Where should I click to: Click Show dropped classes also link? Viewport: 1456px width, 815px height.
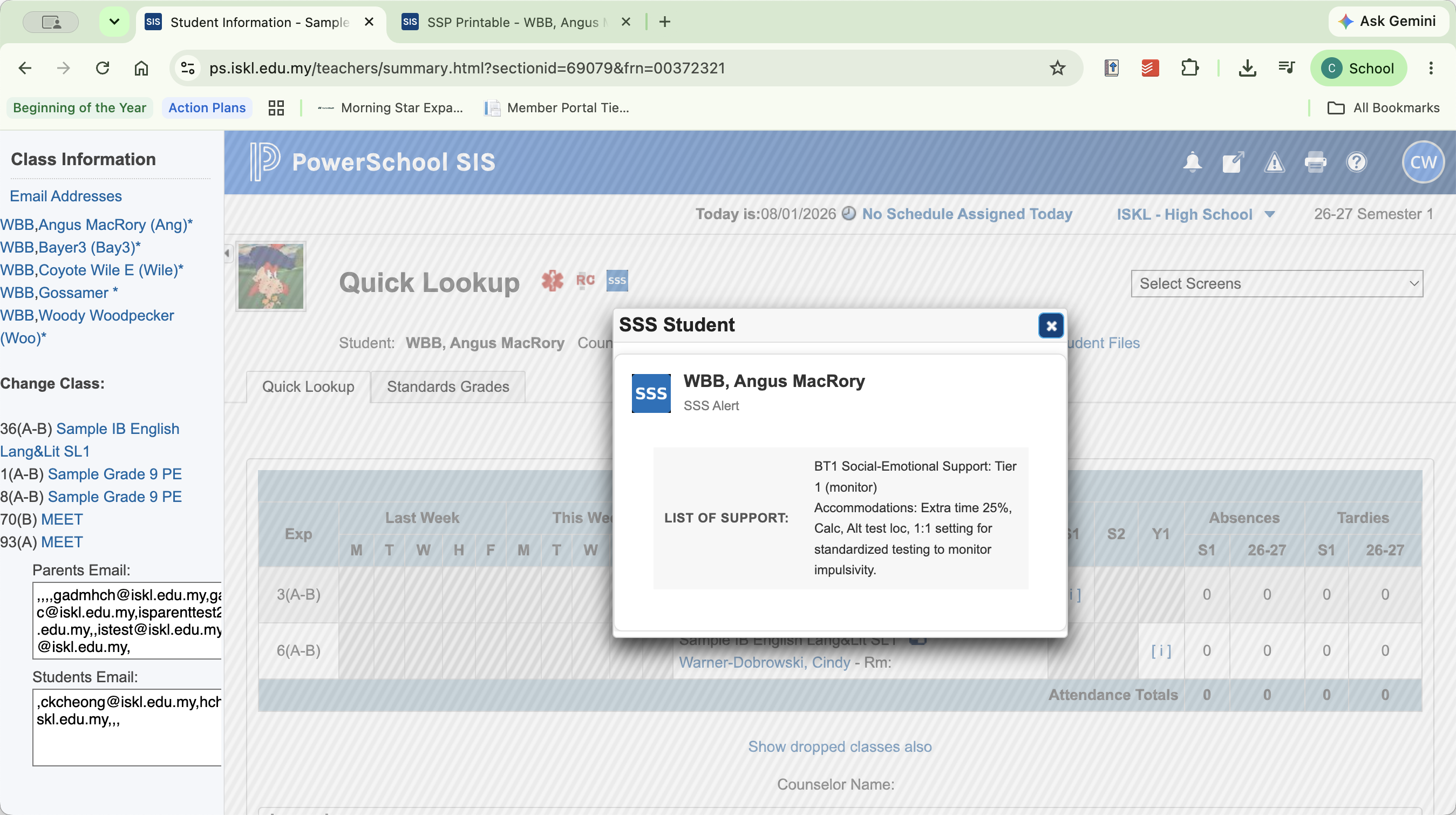click(x=840, y=746)
